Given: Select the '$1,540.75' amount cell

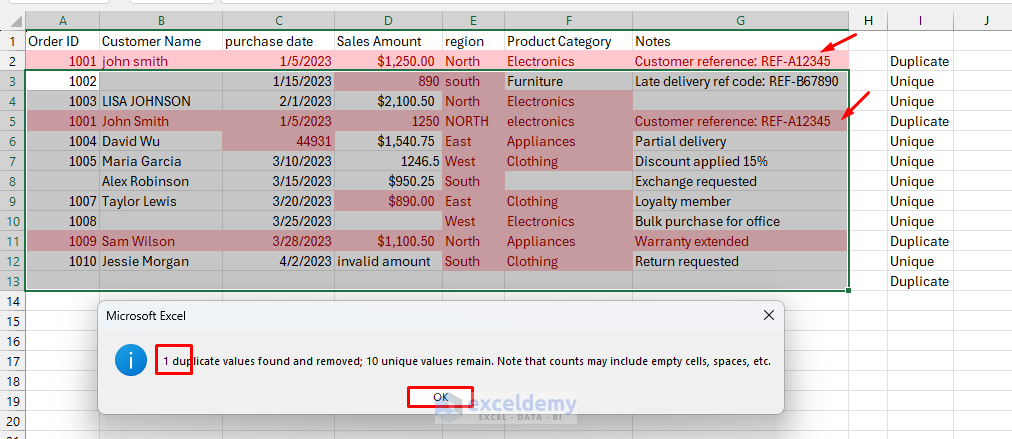Looking at the screenshot, I should [x=388, y=141].
